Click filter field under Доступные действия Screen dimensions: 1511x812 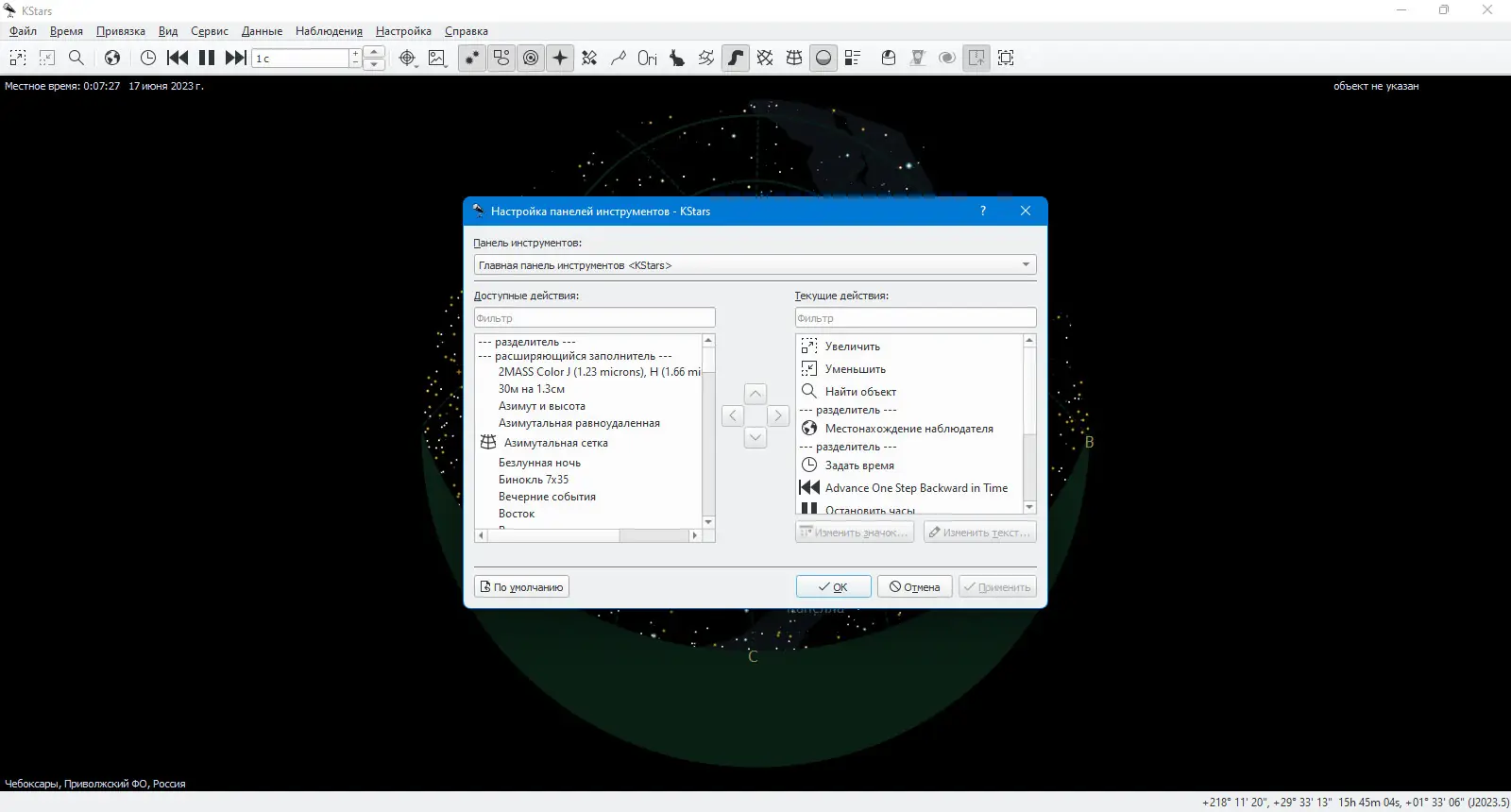click(594, 318)
